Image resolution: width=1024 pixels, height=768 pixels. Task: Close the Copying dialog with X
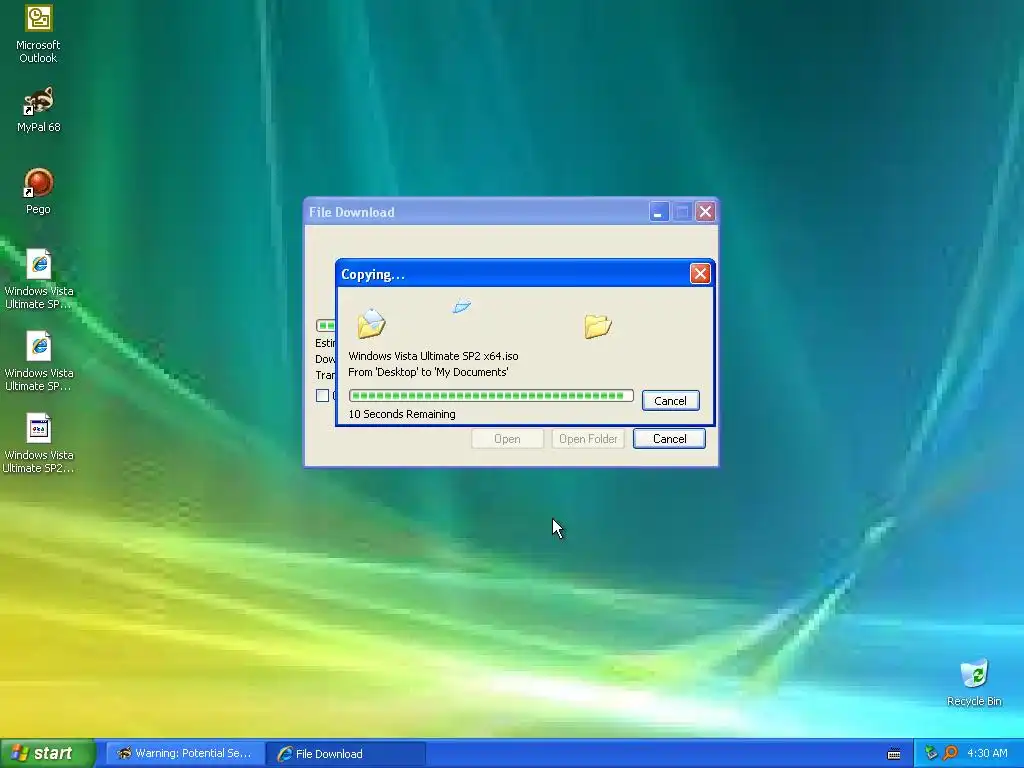pos(700,274)
